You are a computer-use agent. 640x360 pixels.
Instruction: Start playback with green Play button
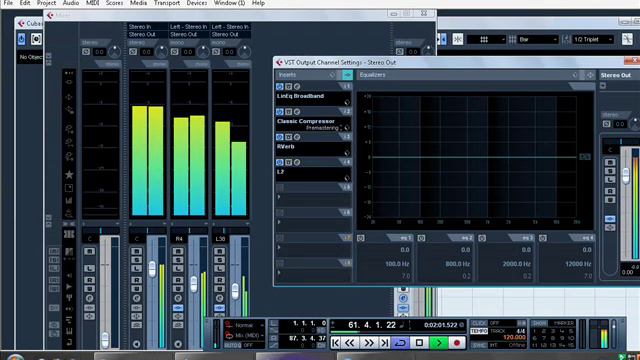(438, 343)
